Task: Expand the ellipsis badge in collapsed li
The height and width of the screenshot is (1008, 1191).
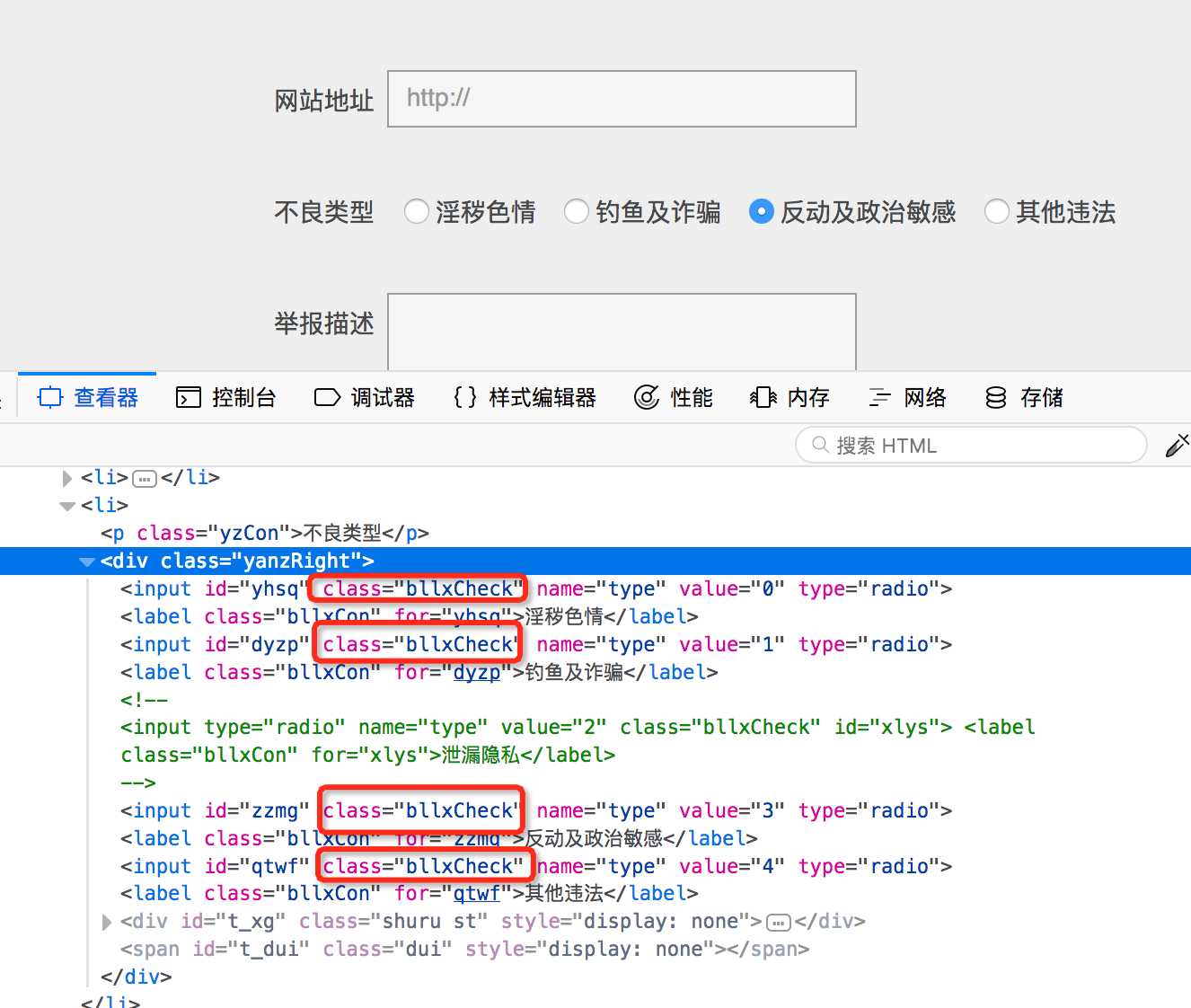Action: [145, 479]
